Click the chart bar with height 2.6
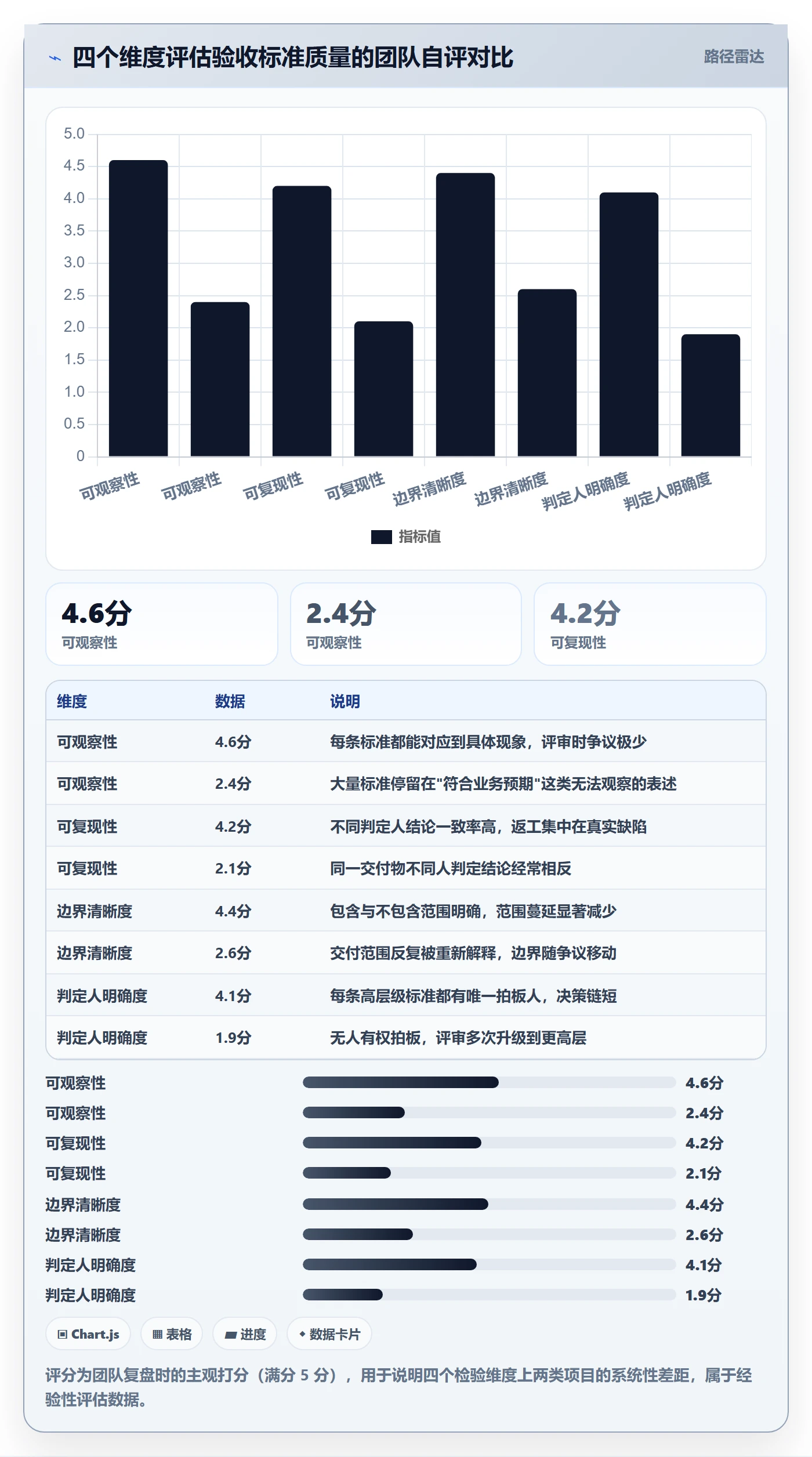This screenshot has width=812, height=1457. (548, 372)
